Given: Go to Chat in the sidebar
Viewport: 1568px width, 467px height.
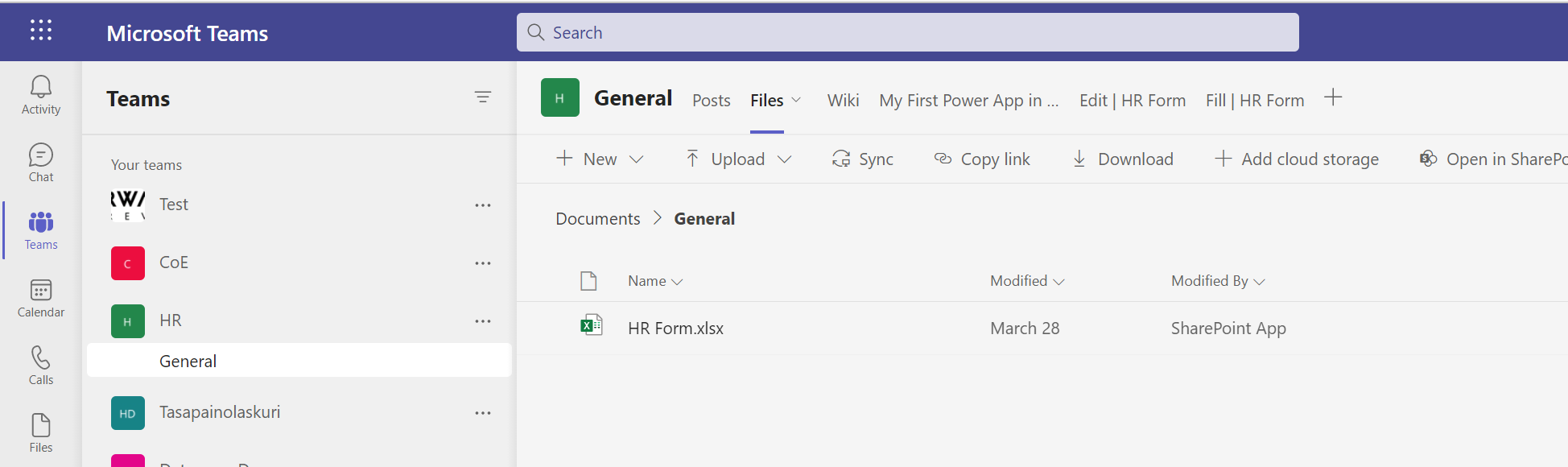Looking at the screenshot, I should tap(41, 163).
